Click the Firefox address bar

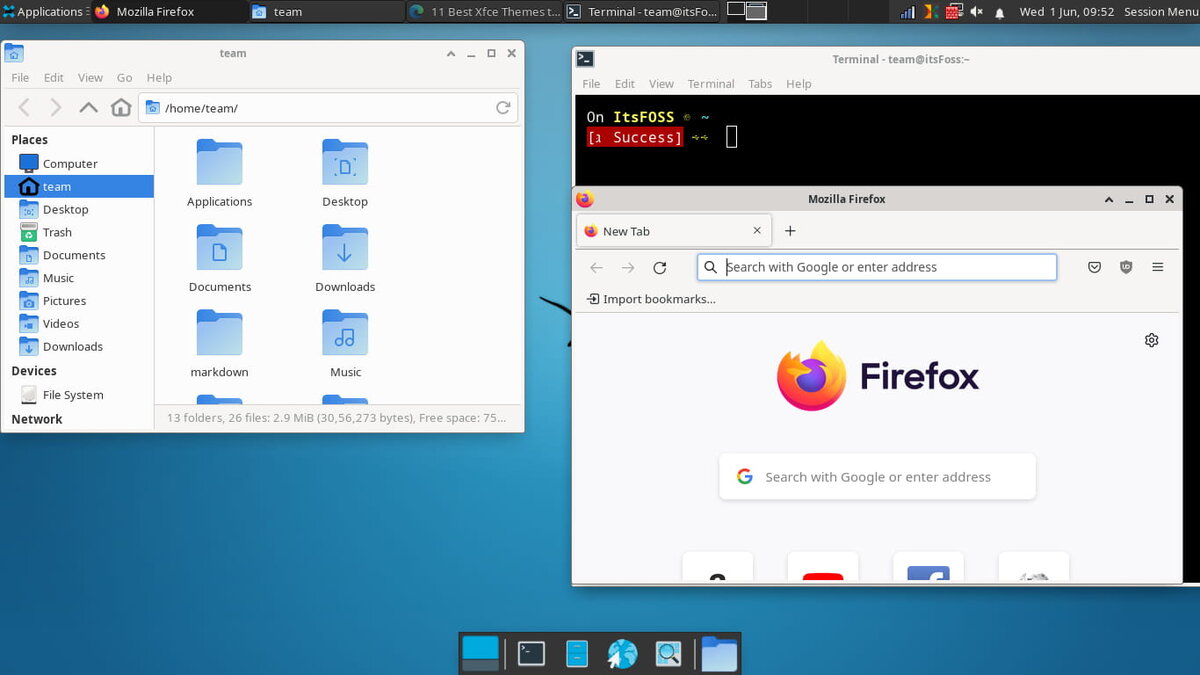pos(877,267)
